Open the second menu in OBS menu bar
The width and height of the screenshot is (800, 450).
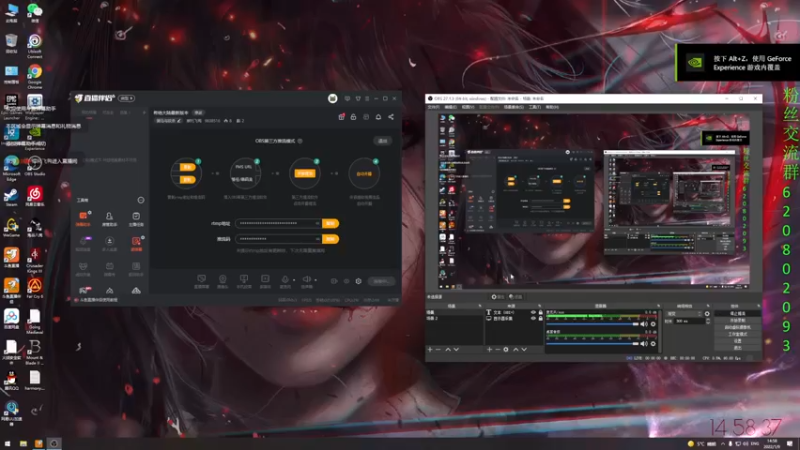click(x=451, y=107)
